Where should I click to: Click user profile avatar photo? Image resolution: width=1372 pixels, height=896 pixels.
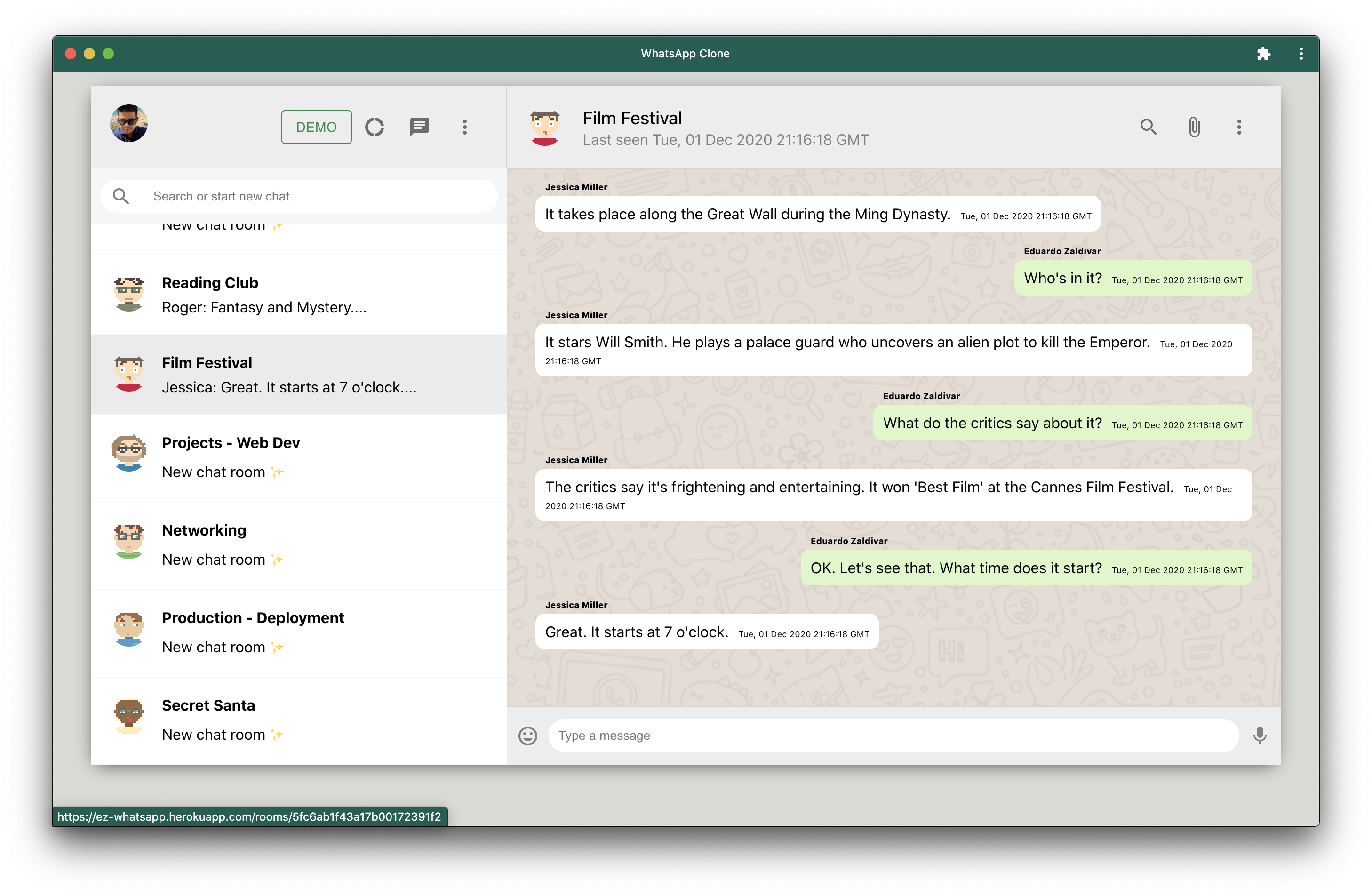point(128,123)
